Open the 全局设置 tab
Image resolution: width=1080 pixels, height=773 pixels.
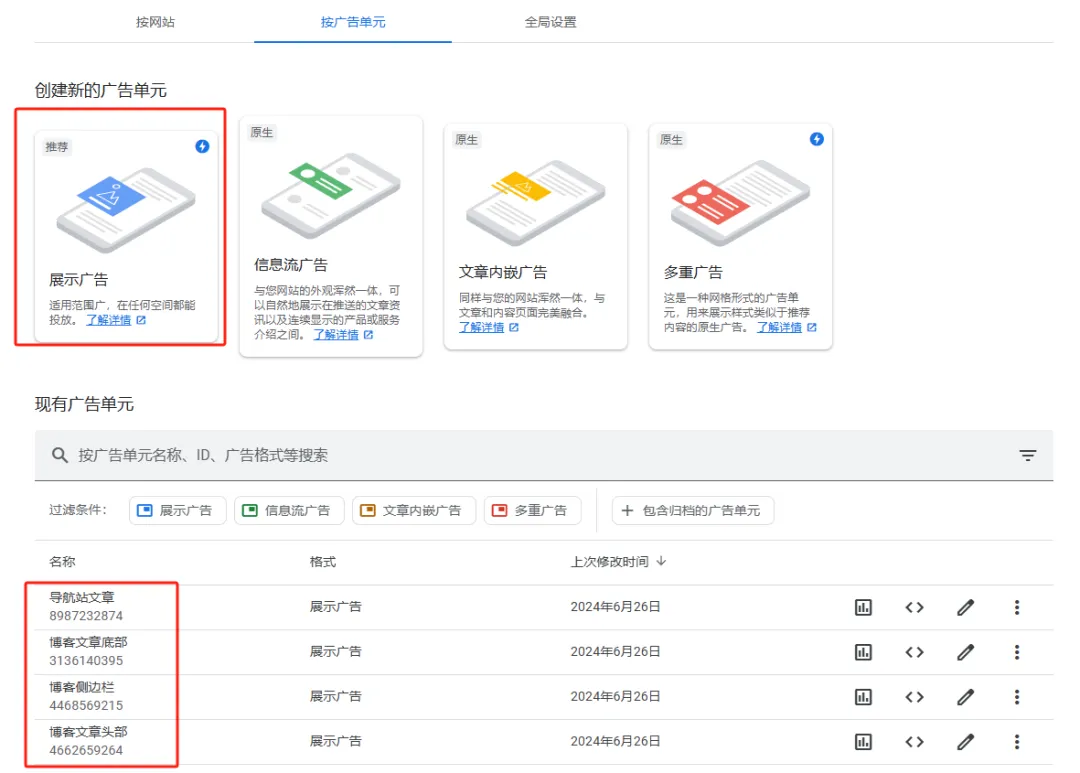[x=547, y=21]
